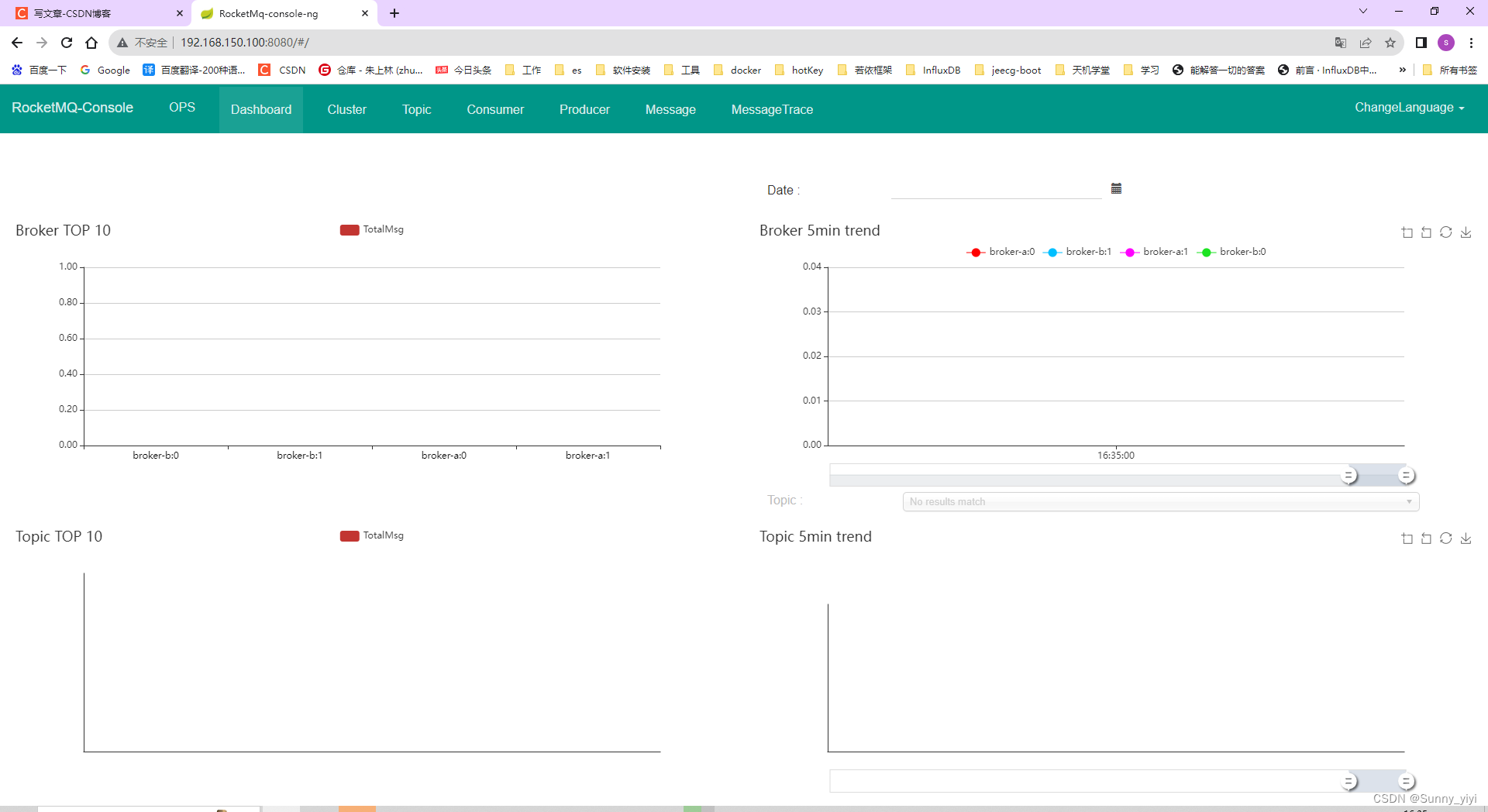The height and width of the screenshot is (812, 1488).
Task: Open the MessageTrace page
Action: pyautogui.click(x=772, y=109)
